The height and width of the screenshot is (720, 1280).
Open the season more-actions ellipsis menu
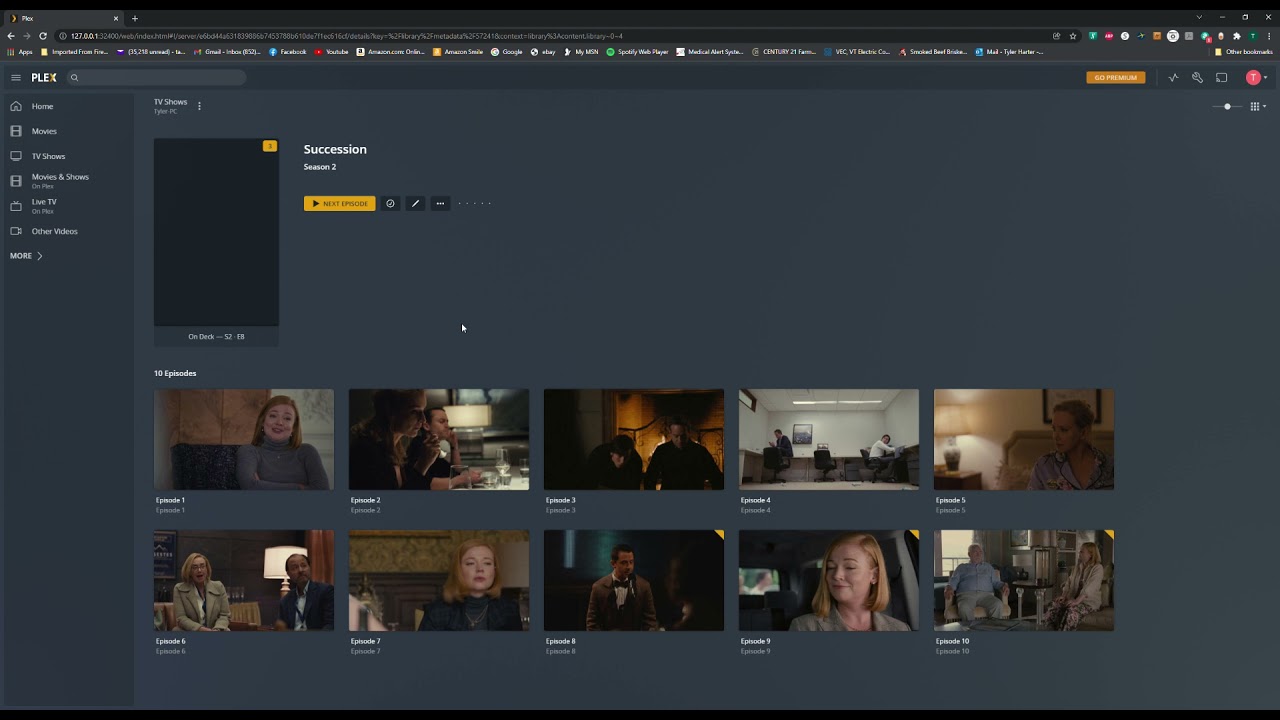(x=440, y=203)
